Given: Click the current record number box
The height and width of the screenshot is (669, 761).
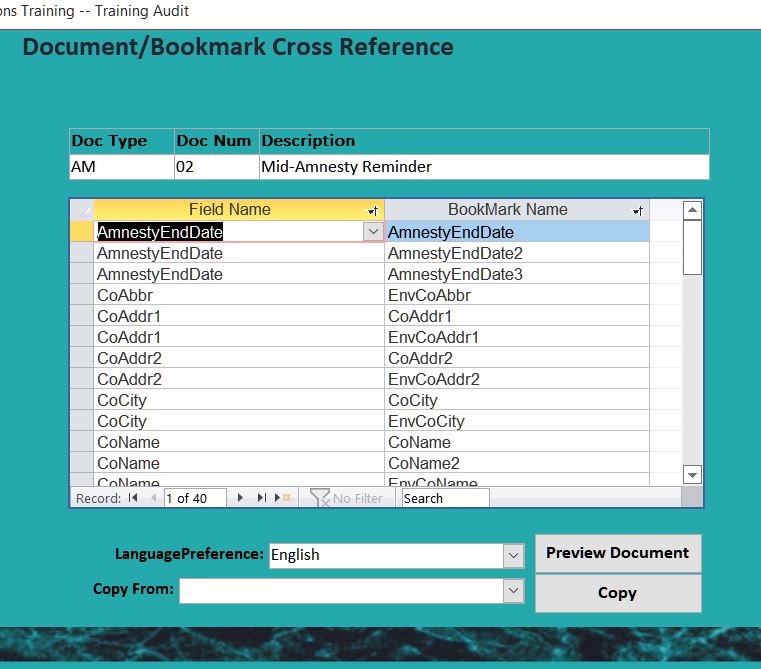Looking at the screenshot, I should tap(195, 498).
